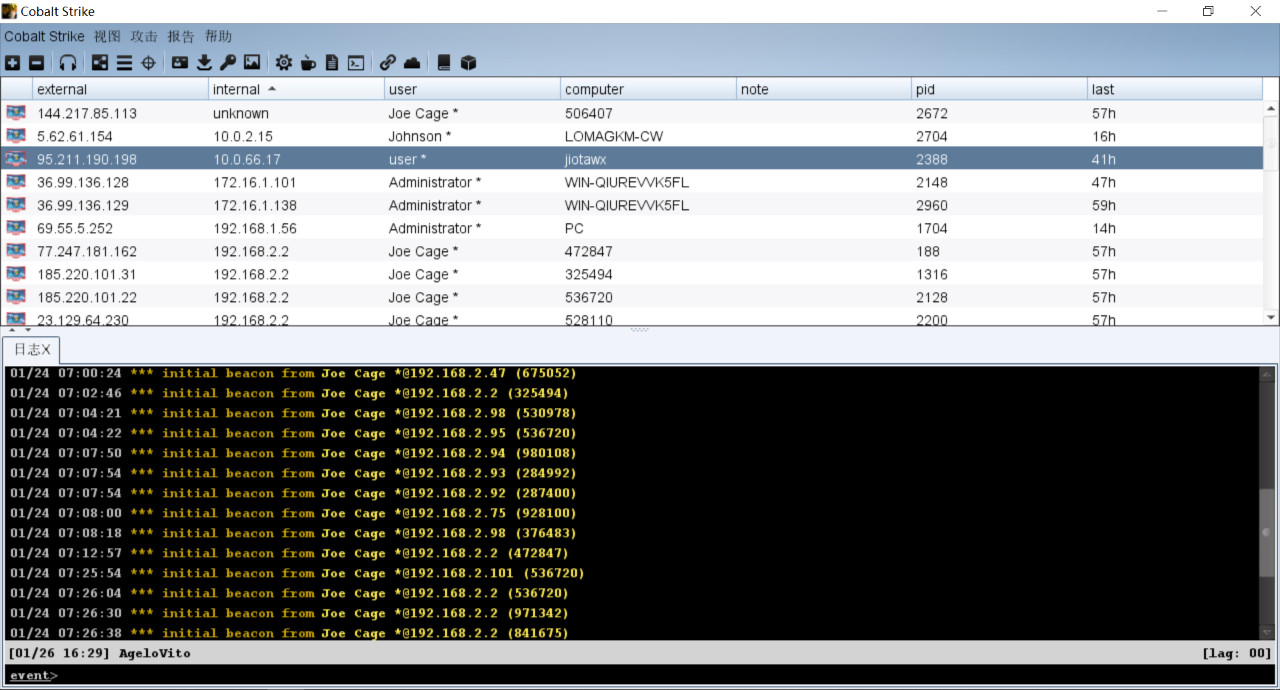Close the 日志 tab with its X
This screenshot has width=1280, height=690.
point(46,349)
